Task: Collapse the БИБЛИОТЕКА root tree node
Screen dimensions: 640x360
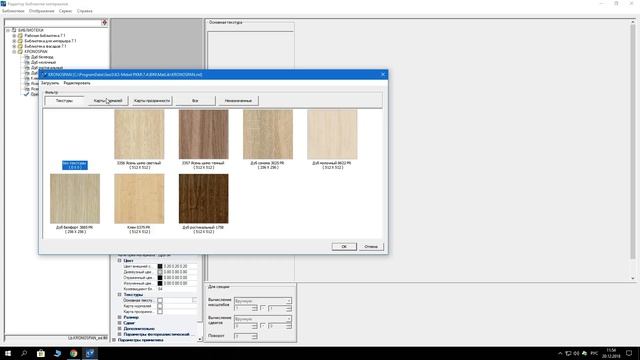Action: [x=8, y=30]
